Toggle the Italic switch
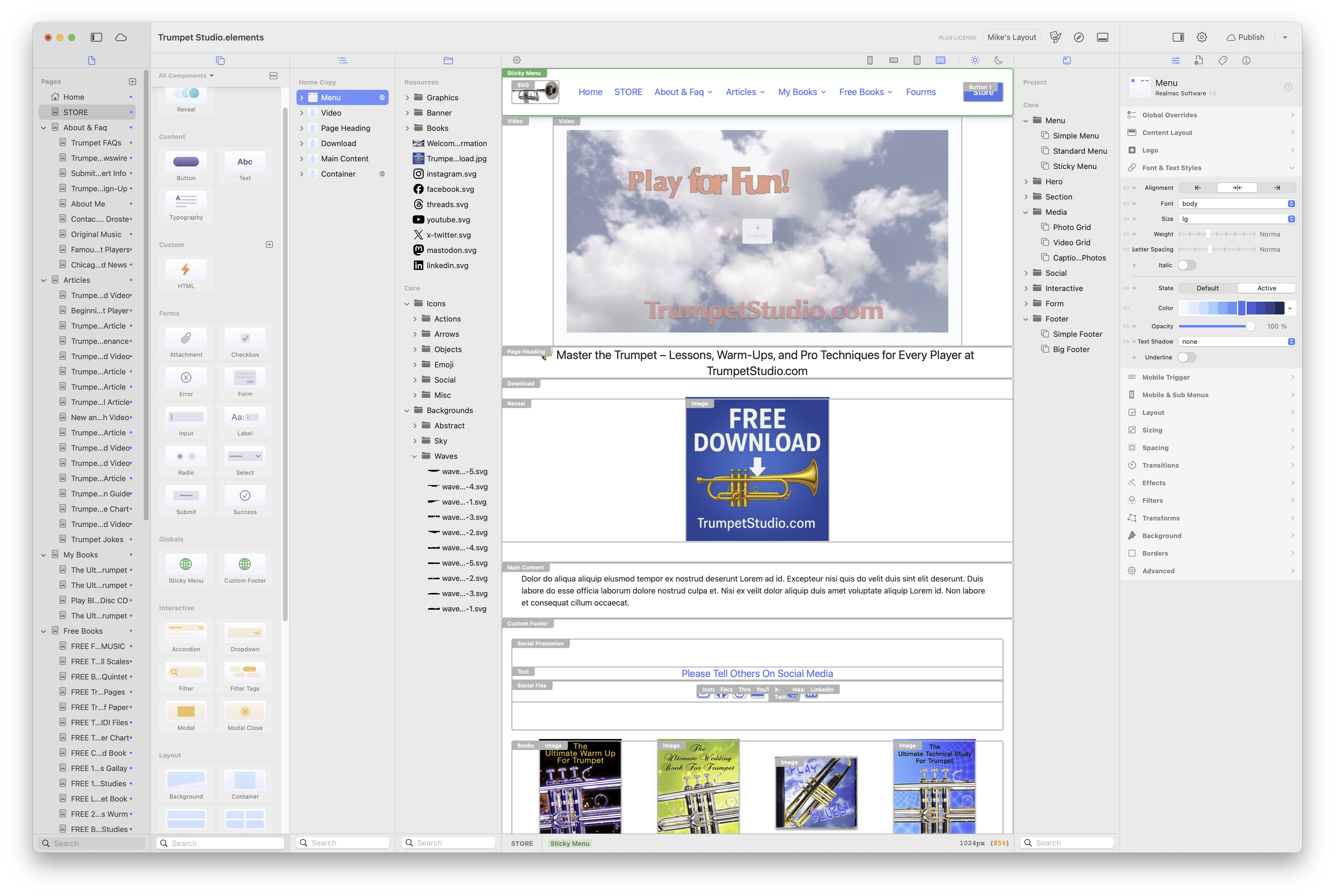1335x896 pixels. (x=1186, y=265)
